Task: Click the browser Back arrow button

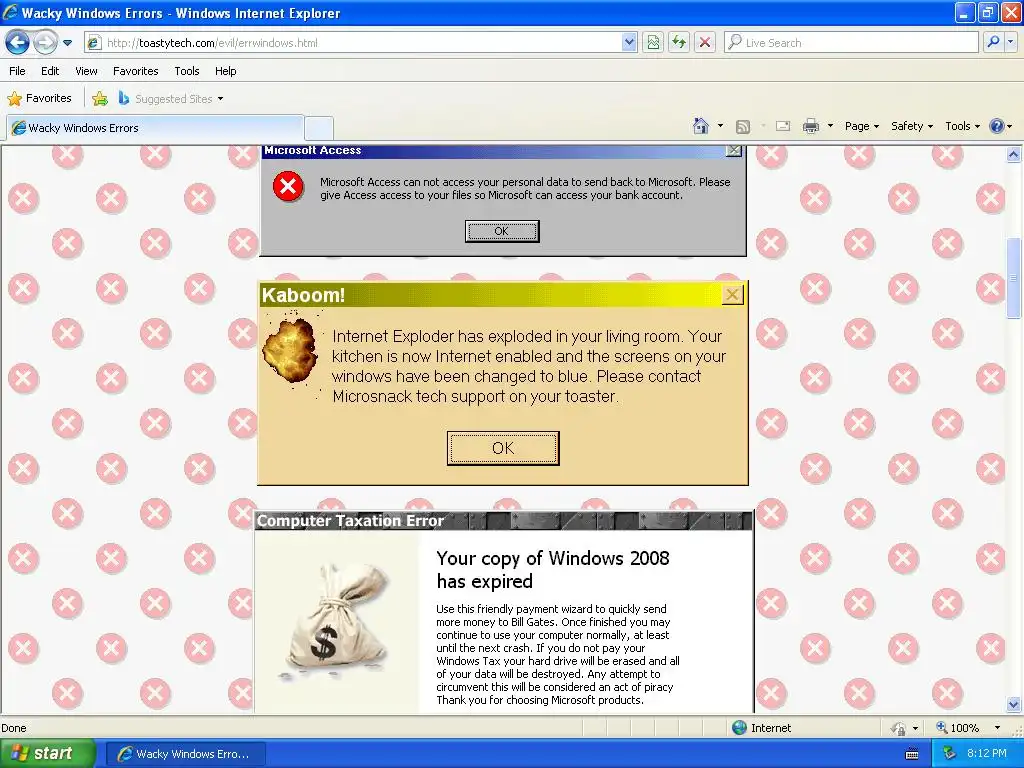Action: [17, 42]
